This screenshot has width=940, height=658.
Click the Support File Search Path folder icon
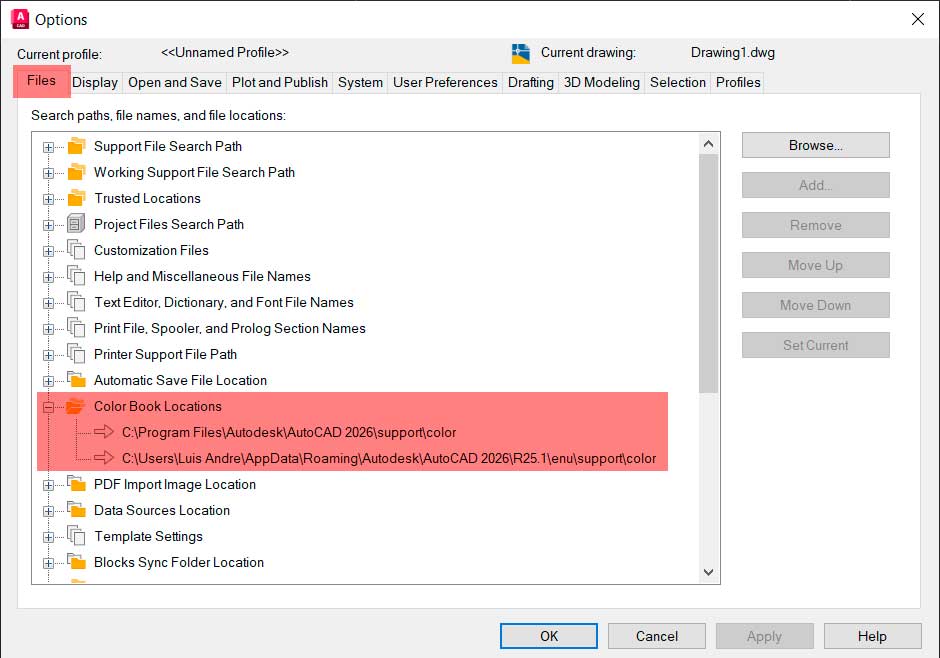coord(76,146)
